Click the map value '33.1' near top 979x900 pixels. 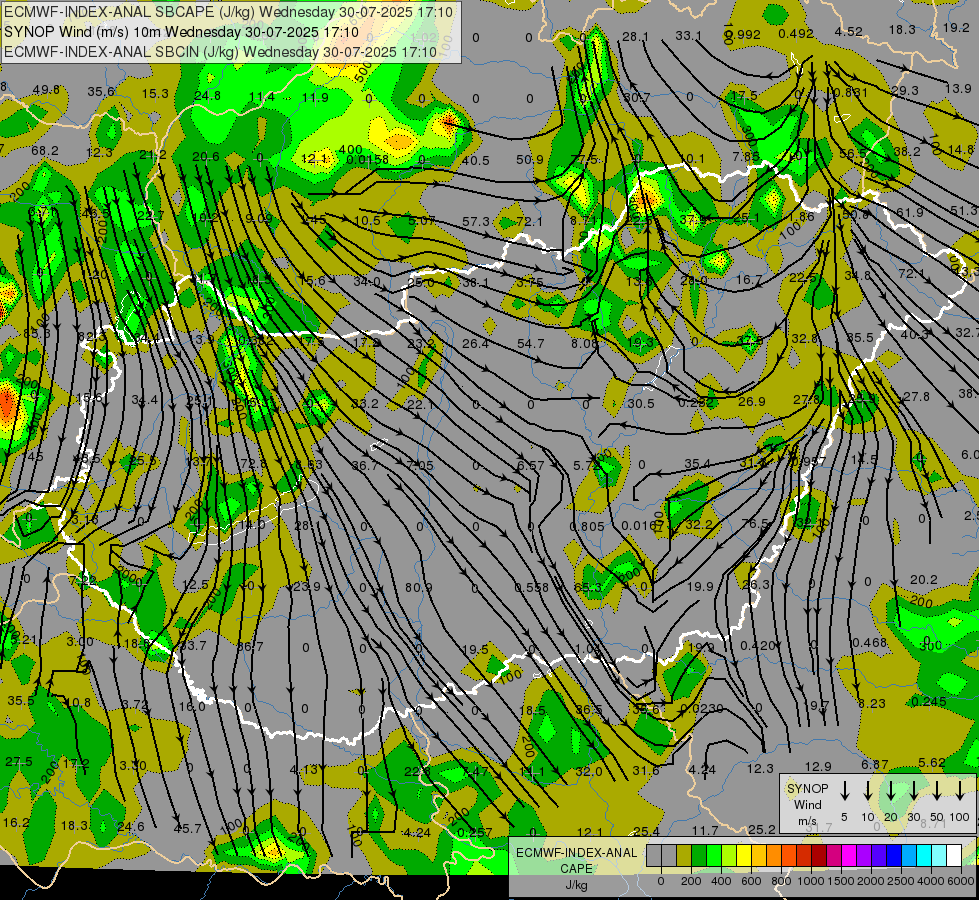pos(689,36)
